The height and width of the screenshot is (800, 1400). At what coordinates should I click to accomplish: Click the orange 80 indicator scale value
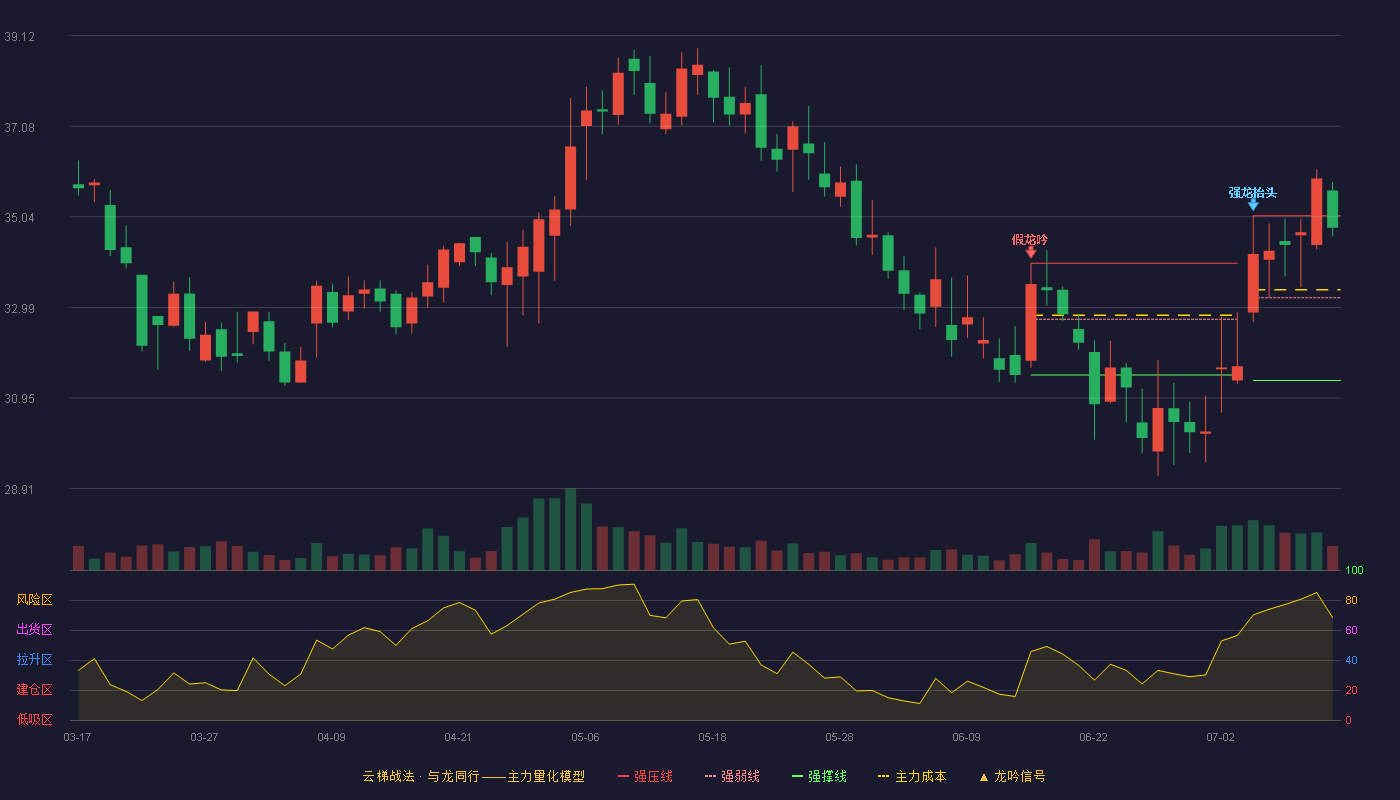[1351, 600]
